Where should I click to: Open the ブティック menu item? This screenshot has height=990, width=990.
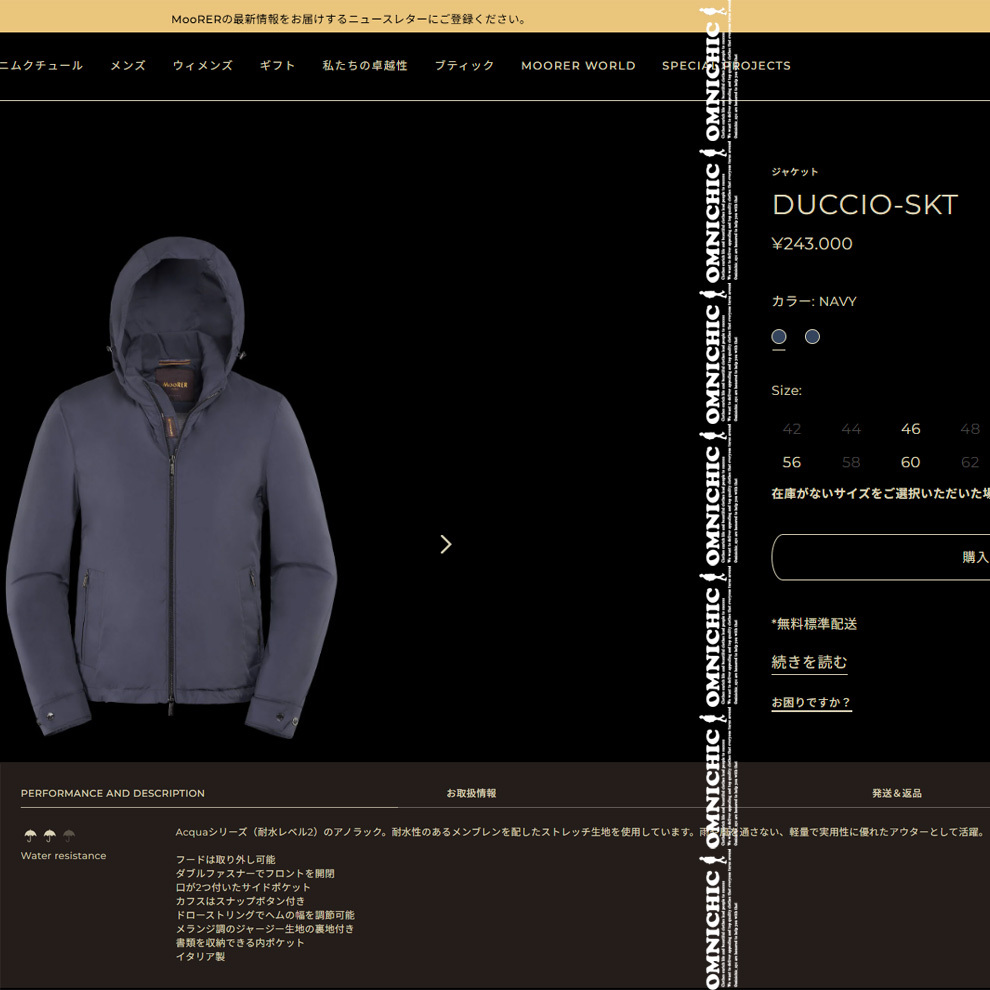(464, 66)
